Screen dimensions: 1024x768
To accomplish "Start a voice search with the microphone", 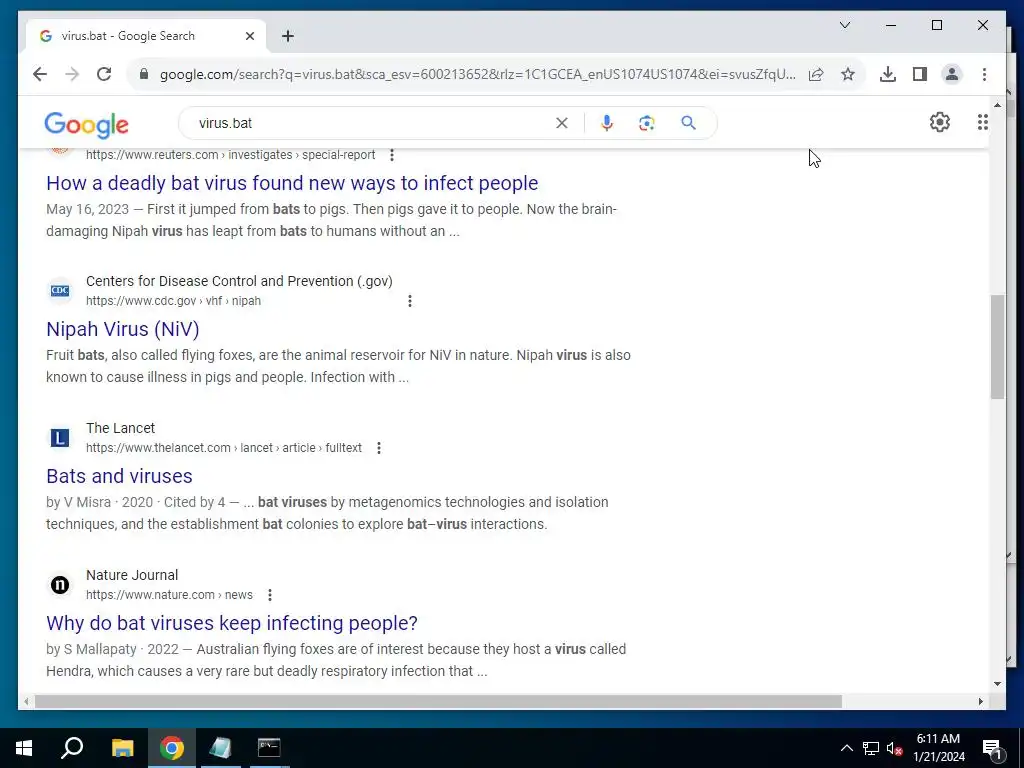I will pos(607,123).
